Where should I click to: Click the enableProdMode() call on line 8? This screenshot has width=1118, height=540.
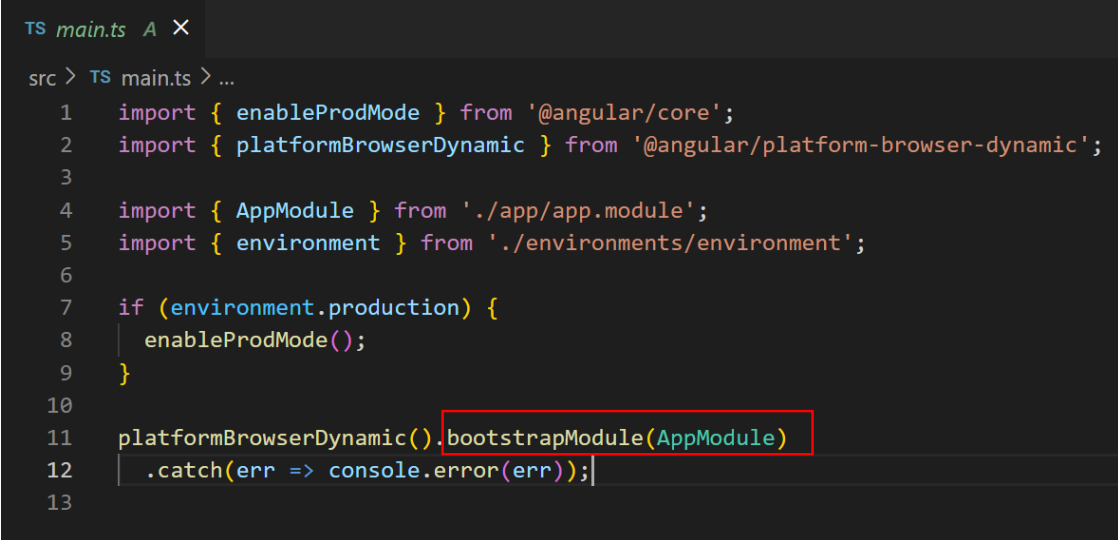pyautogui.click(x=248, y=340)
